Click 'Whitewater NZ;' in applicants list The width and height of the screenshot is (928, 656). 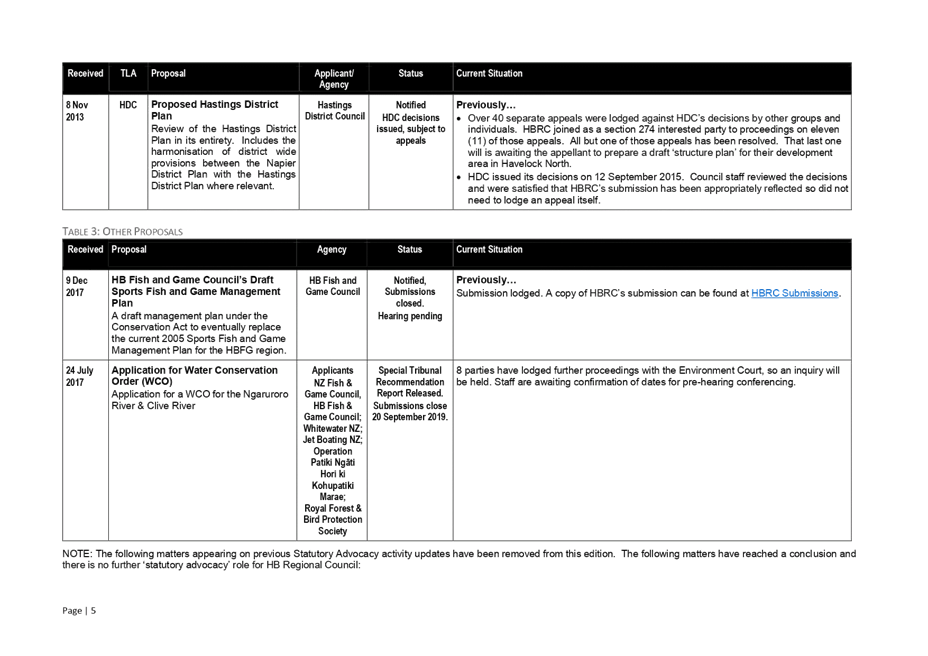tap(333, 428)
